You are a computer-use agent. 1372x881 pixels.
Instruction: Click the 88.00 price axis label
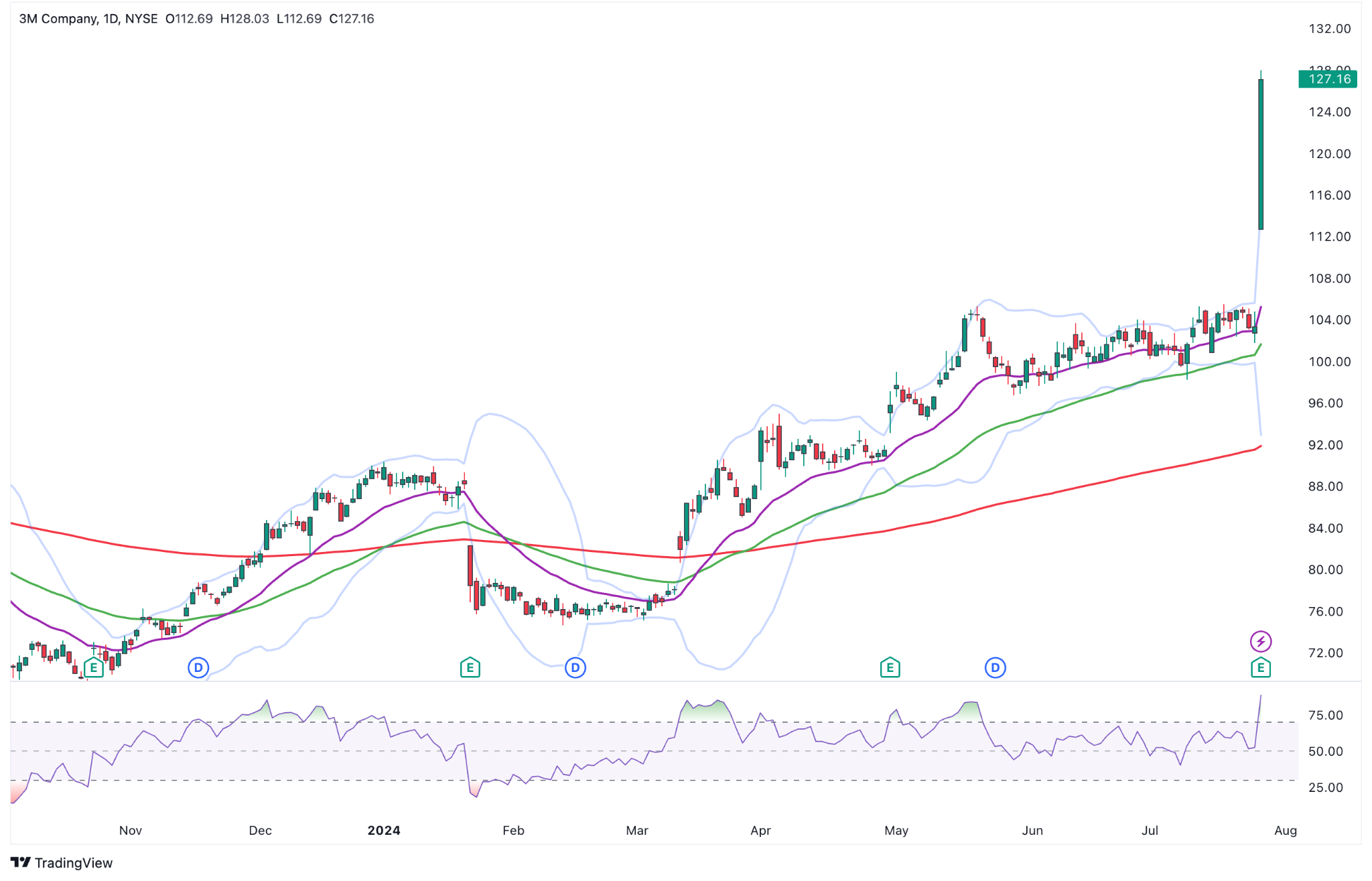pos(1326,486)
